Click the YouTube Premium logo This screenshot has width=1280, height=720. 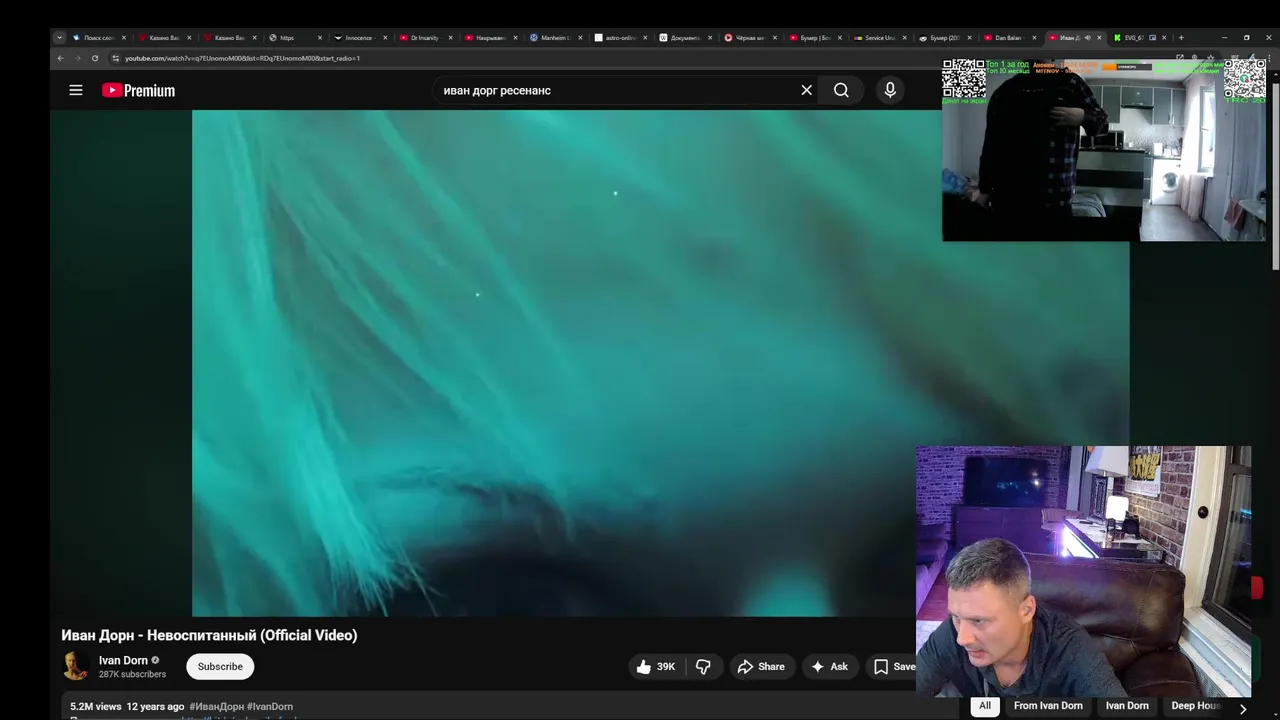(138, 90)
